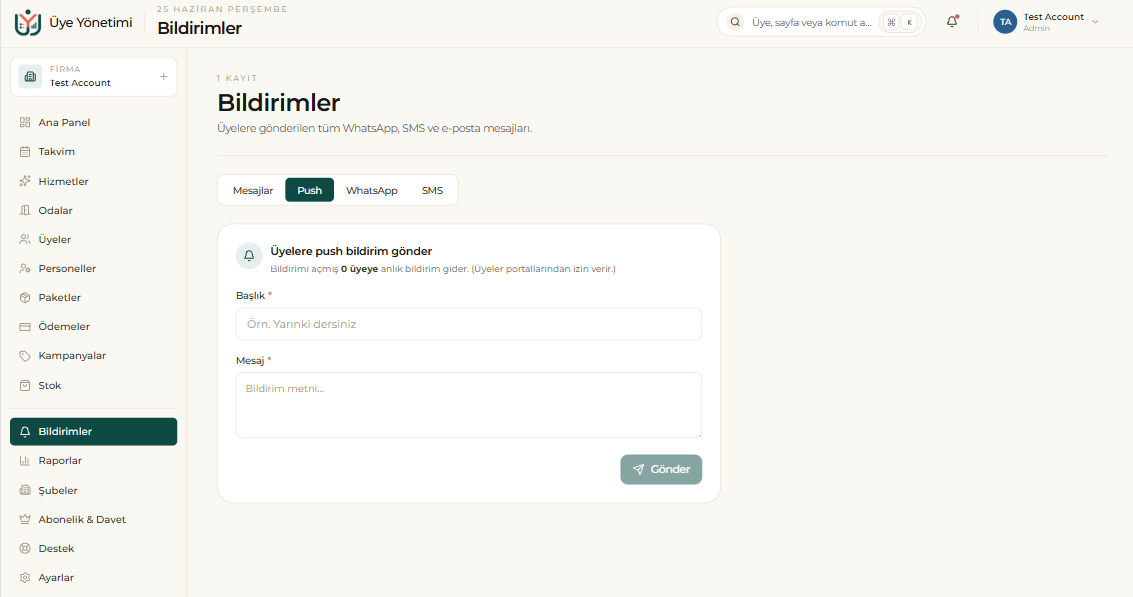The height and width of the screenshot is (597, 1133).
Task: Click the search magnifier icon
Action: 735,22
